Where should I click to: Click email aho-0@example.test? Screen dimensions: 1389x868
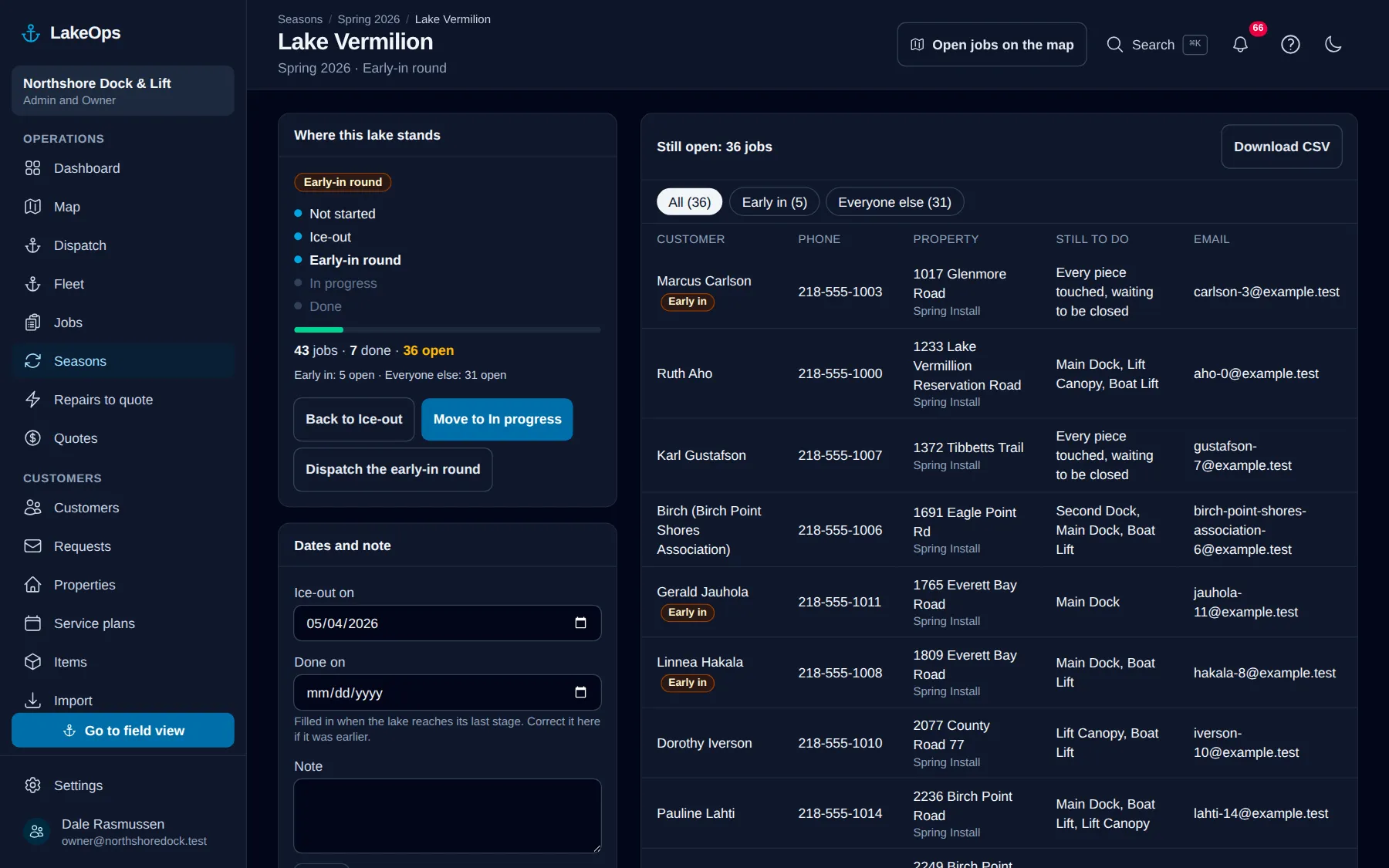(x=1256, y=373)
